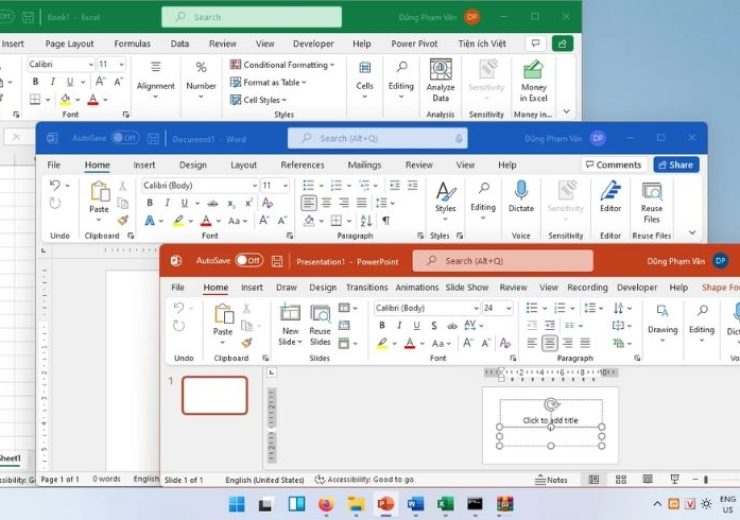Select slide 1 thumbnail in PowerPoint
The width and height of the screenshot is (740, 520).
[215, 395]
